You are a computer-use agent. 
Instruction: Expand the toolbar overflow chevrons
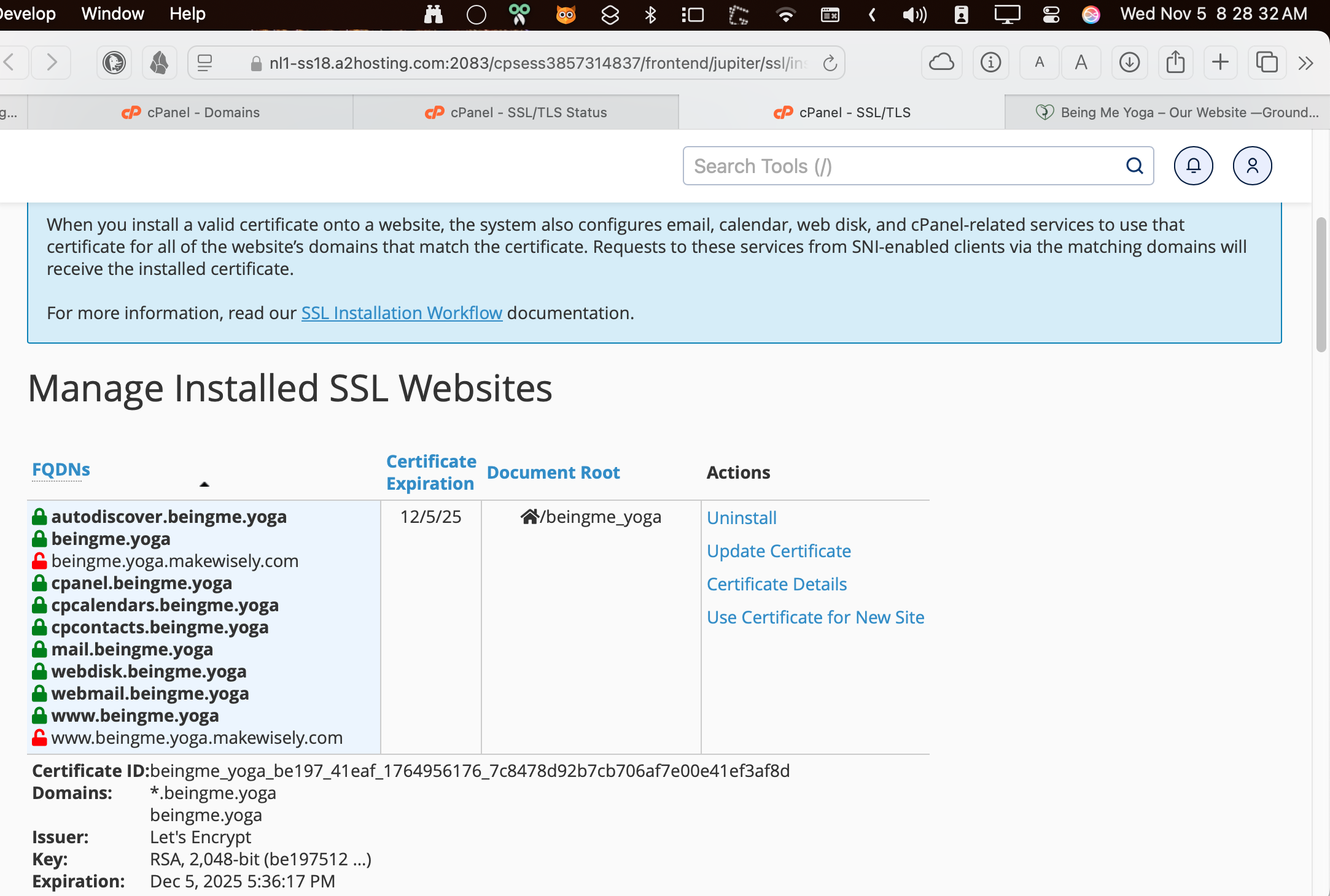[1305, 63]
